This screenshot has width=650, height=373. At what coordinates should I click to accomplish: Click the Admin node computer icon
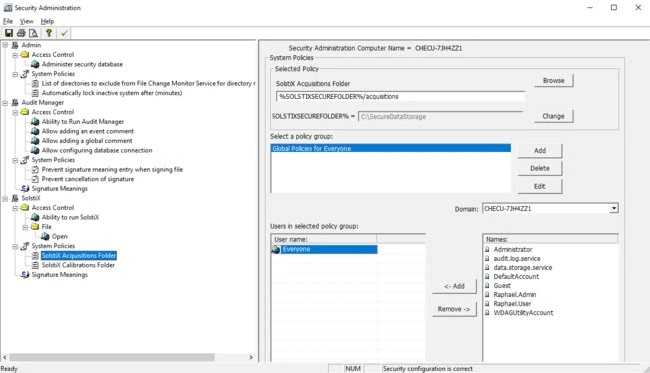pyautogui.click(x=15, y=45)
